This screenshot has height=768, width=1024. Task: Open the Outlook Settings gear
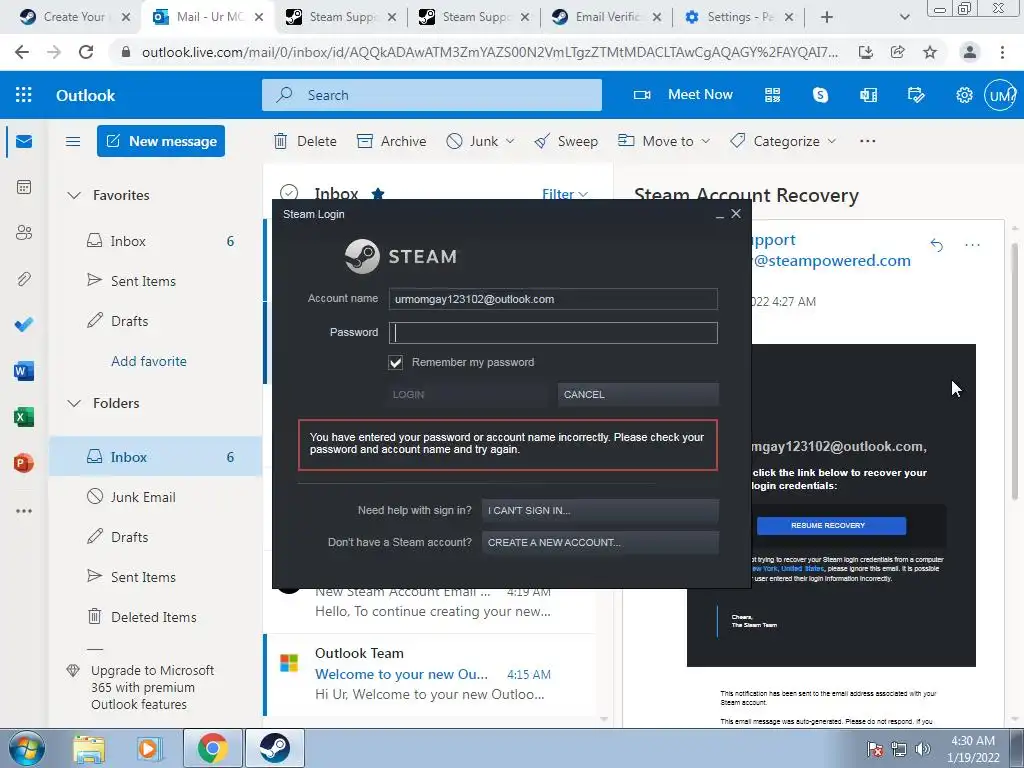pyautogui.click(x=964, y=95)
